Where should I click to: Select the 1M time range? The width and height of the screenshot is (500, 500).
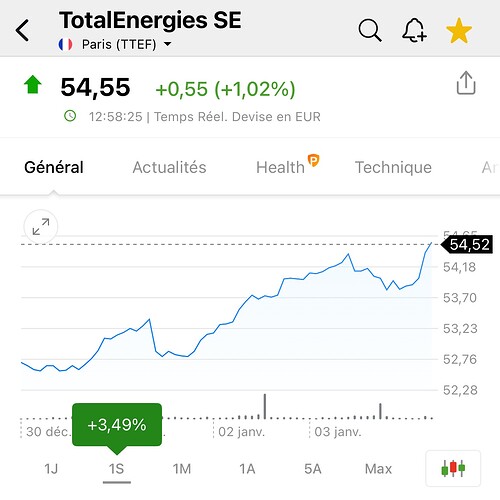182,469
